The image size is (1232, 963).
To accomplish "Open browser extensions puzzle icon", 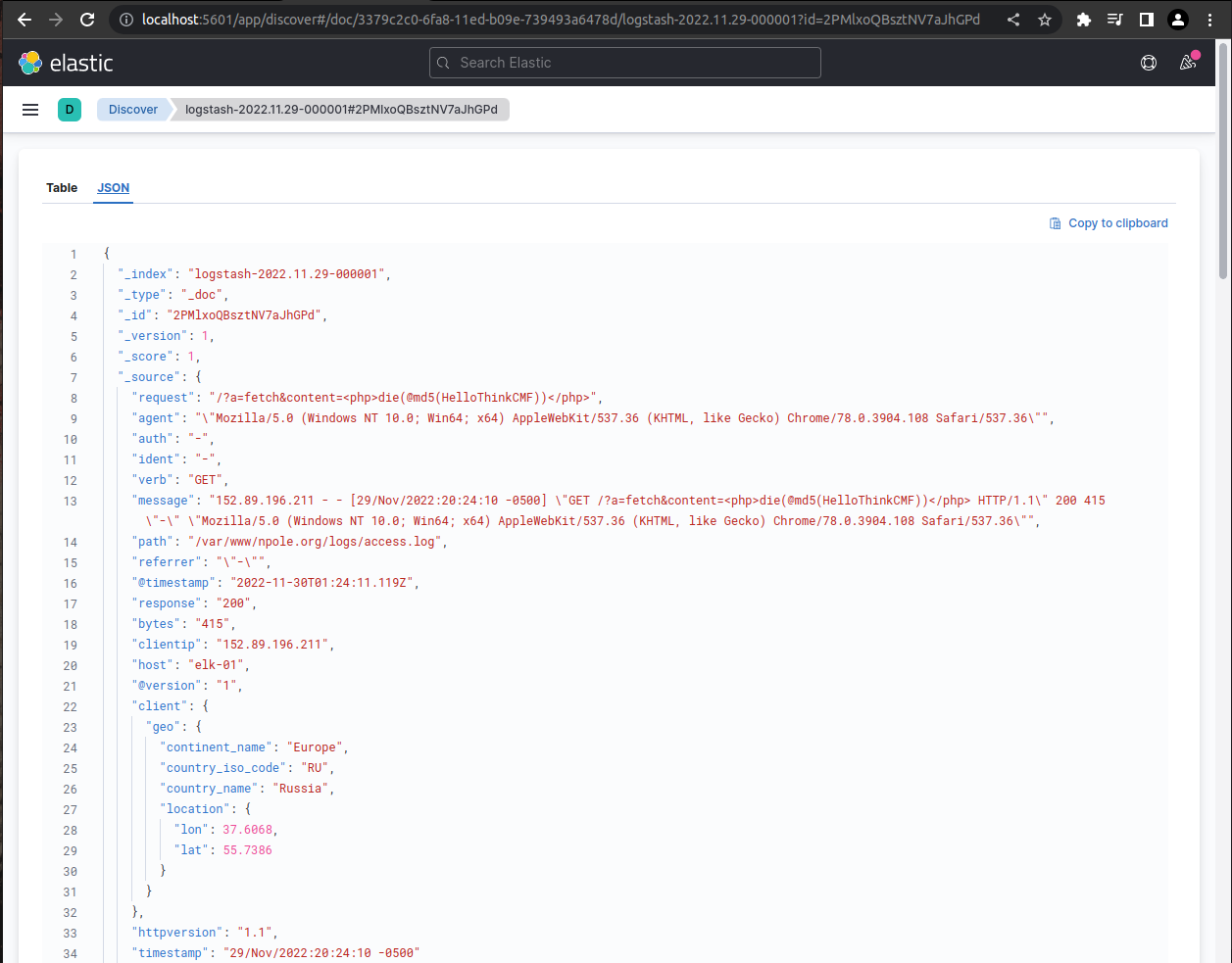I will 1084,20.
